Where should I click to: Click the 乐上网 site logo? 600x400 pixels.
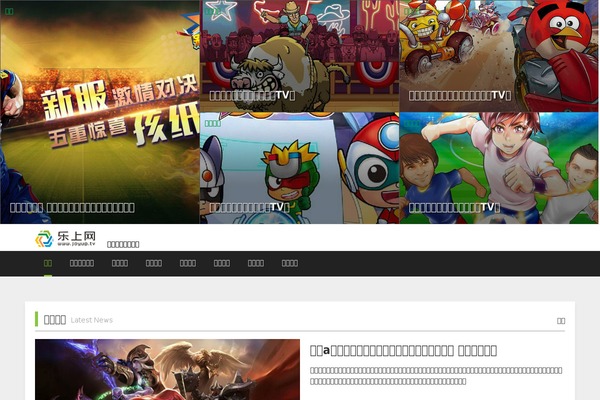(x=65, y=239)
